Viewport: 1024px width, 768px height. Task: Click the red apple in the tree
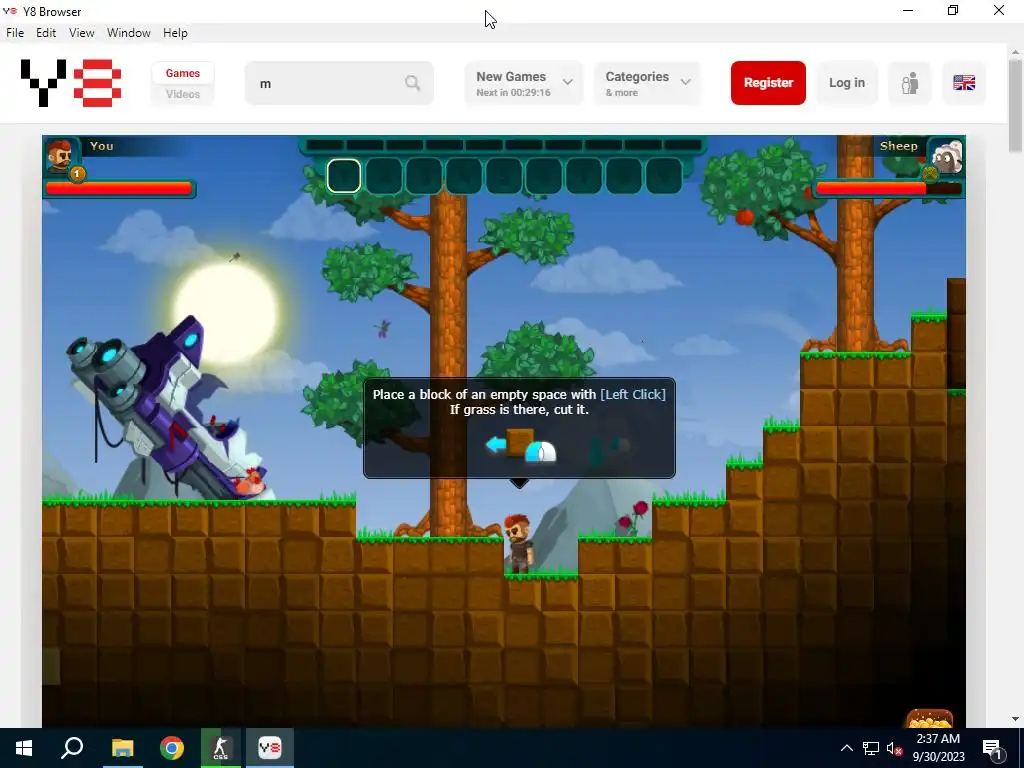pos(744,216)
